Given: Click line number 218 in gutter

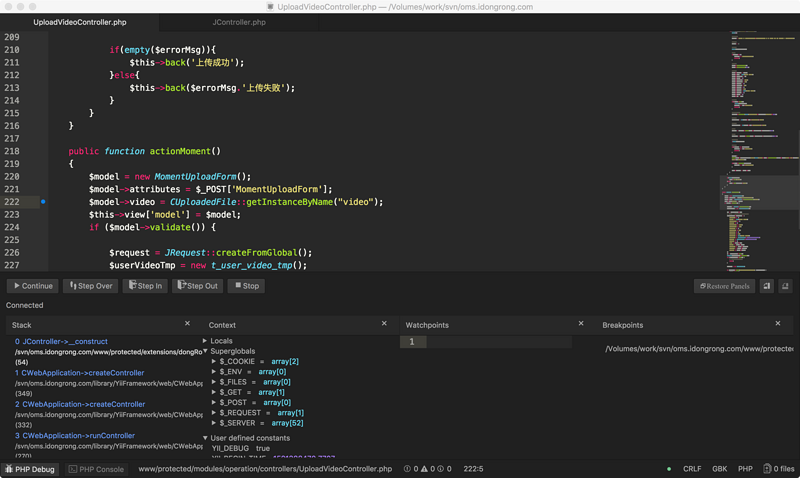Looking at the screenshot, I should [12, 152].
